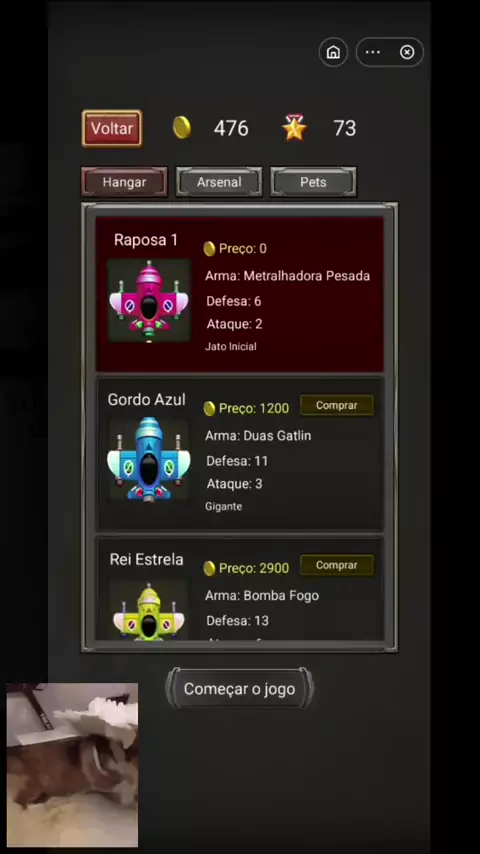Click the coin icon beside Preço: 2900
The image size is (480, 854).
pos(209,569)
